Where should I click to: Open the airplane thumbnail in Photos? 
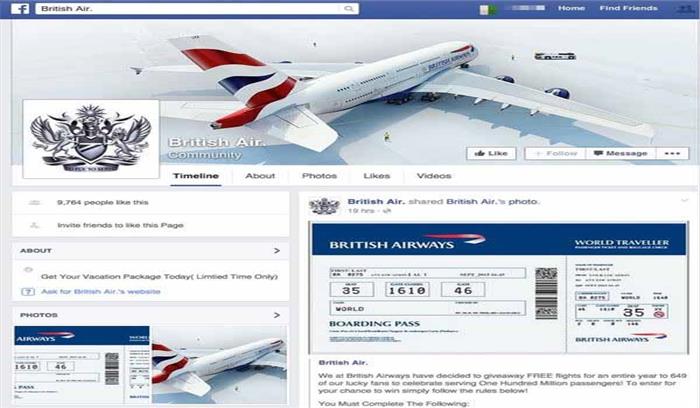pyautogui.click(x=219, y=365)
